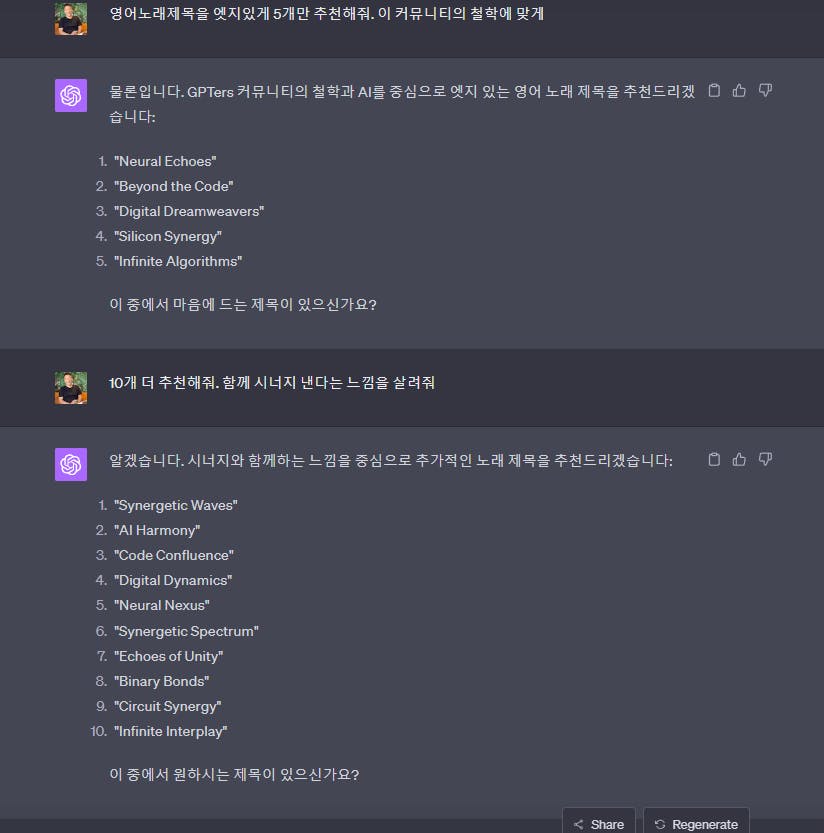Click the "Echoes of Unity" title

point(168,656)
